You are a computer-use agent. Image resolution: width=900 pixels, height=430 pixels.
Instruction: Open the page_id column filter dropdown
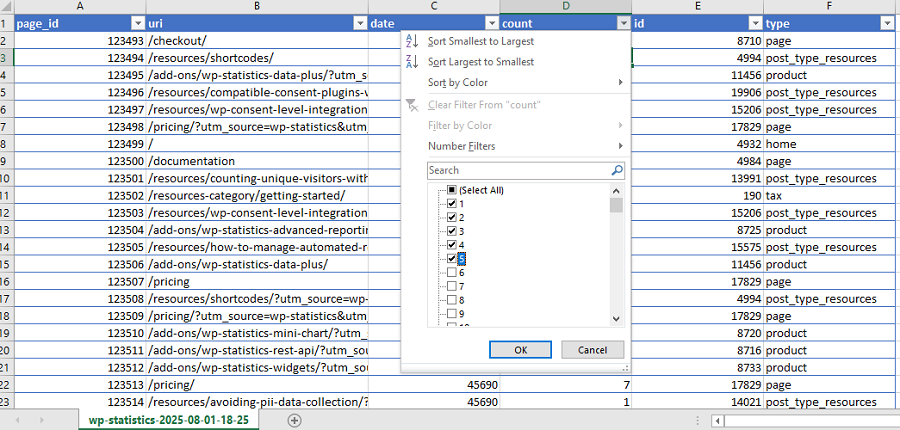click(137, 23)
